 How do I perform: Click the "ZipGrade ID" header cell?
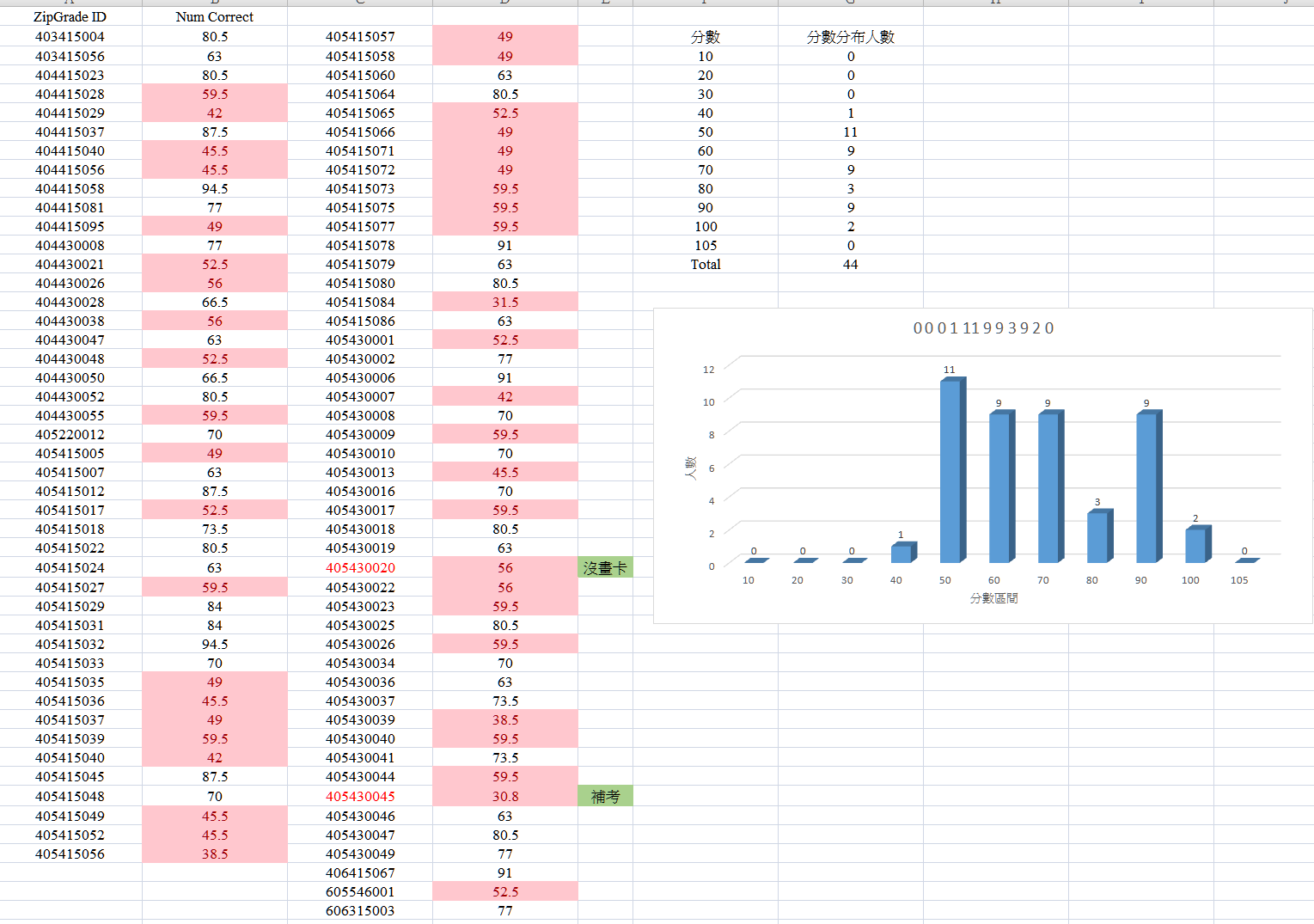[x=70, y=17]
